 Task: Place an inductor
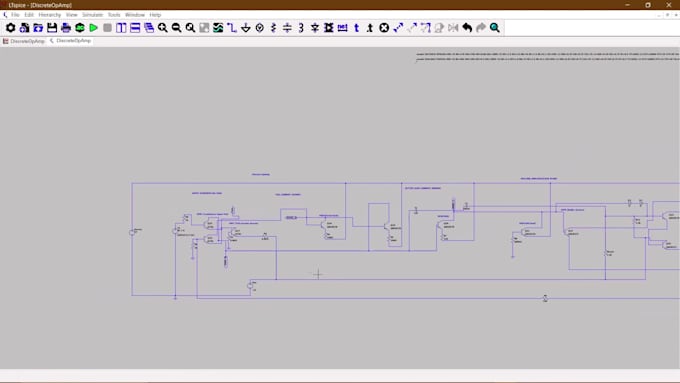point(301,28)
